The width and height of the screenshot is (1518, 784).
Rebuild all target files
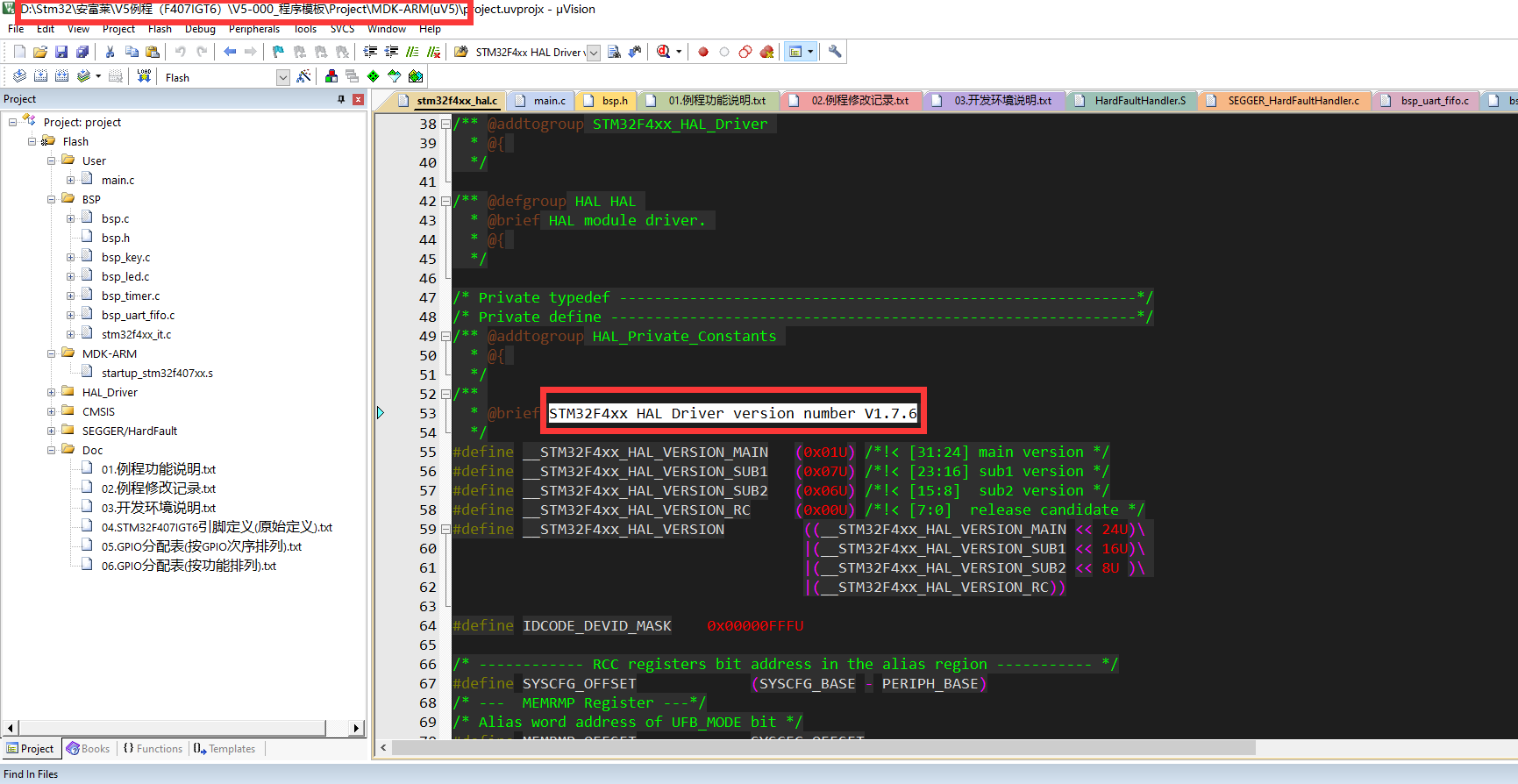click(x=61, y=76)
